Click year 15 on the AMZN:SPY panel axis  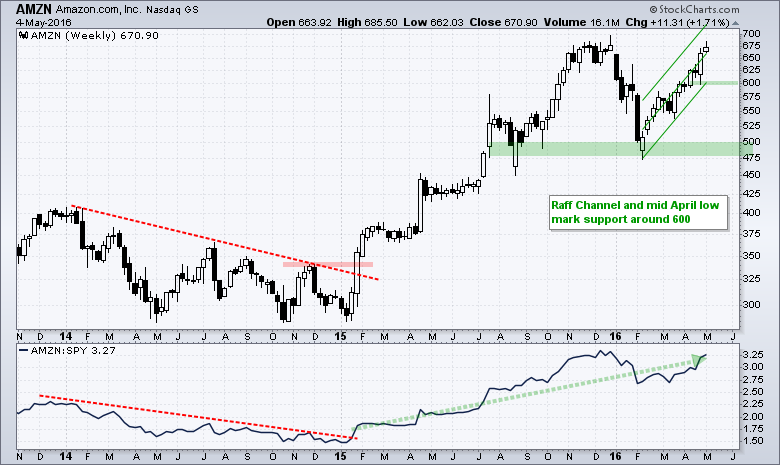click(x=340, y=456)
